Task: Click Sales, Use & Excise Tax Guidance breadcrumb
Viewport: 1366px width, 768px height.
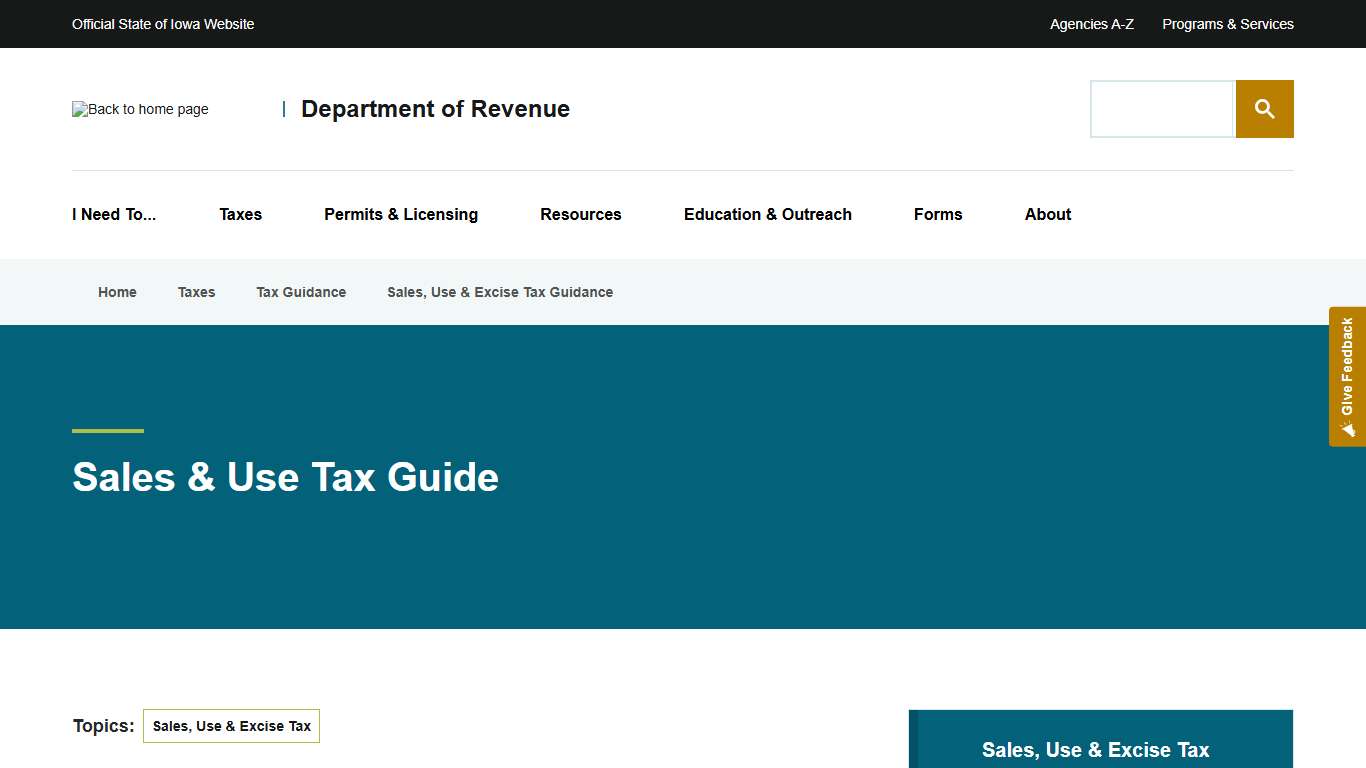Action: pos(500,292)
